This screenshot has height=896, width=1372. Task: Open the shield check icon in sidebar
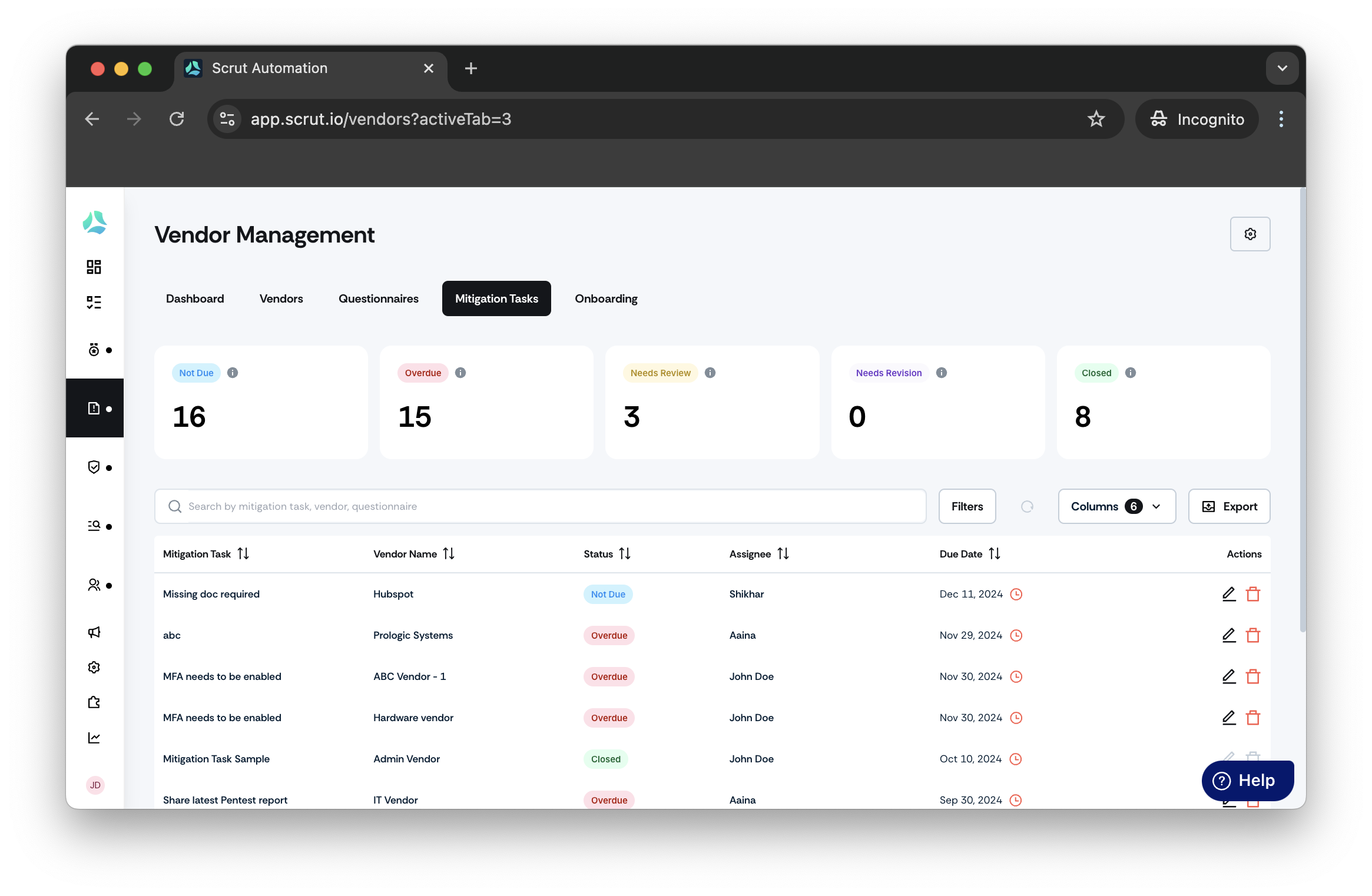pyautogui.click(x=94, y=467)
